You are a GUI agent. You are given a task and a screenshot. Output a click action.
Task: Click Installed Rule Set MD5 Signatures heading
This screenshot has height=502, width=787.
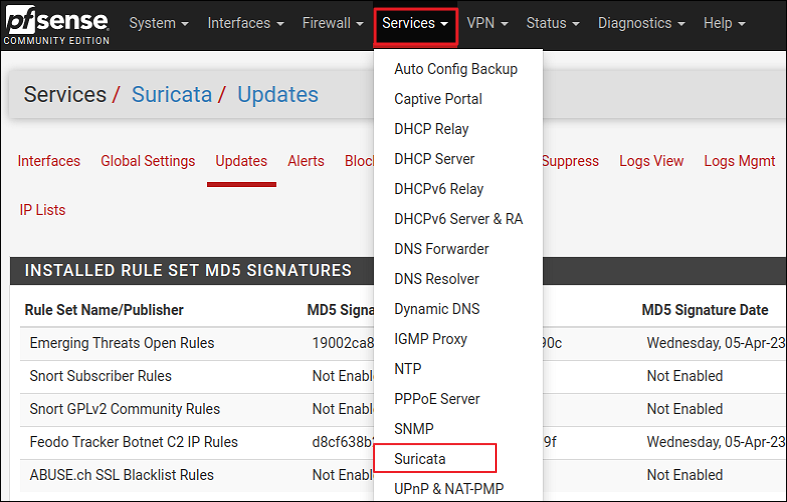(x=188, y=271)
